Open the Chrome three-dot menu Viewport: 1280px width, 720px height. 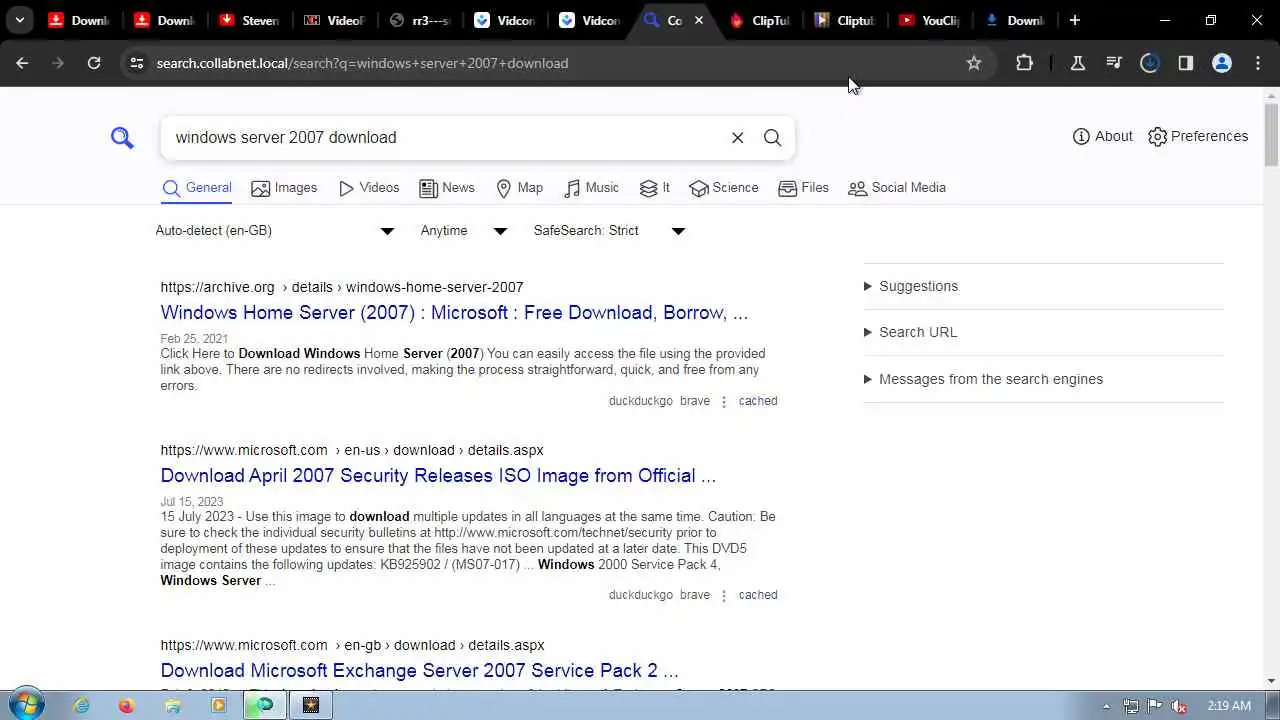1258,63
